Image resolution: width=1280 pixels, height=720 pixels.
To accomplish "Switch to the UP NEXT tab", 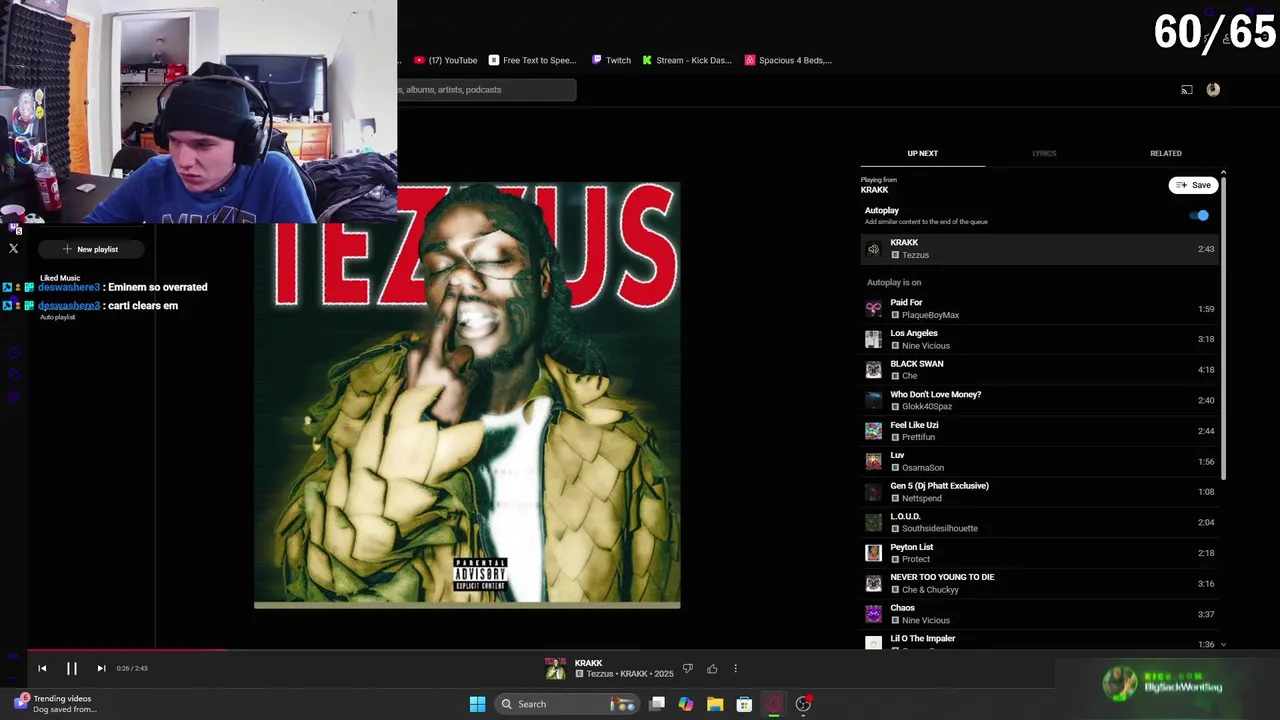I will pos(922,153).
